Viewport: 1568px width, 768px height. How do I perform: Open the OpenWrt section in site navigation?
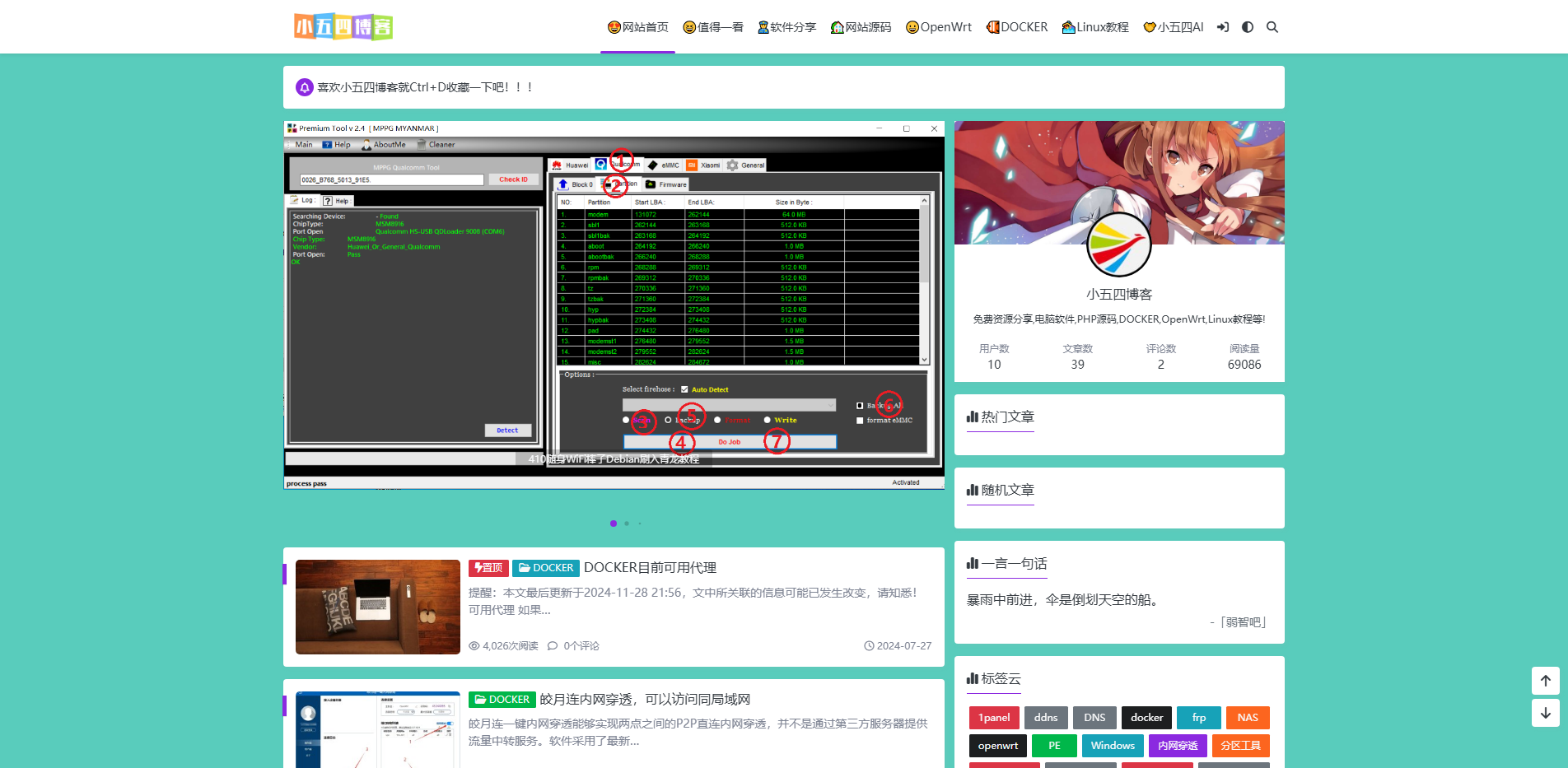[938, 26]
